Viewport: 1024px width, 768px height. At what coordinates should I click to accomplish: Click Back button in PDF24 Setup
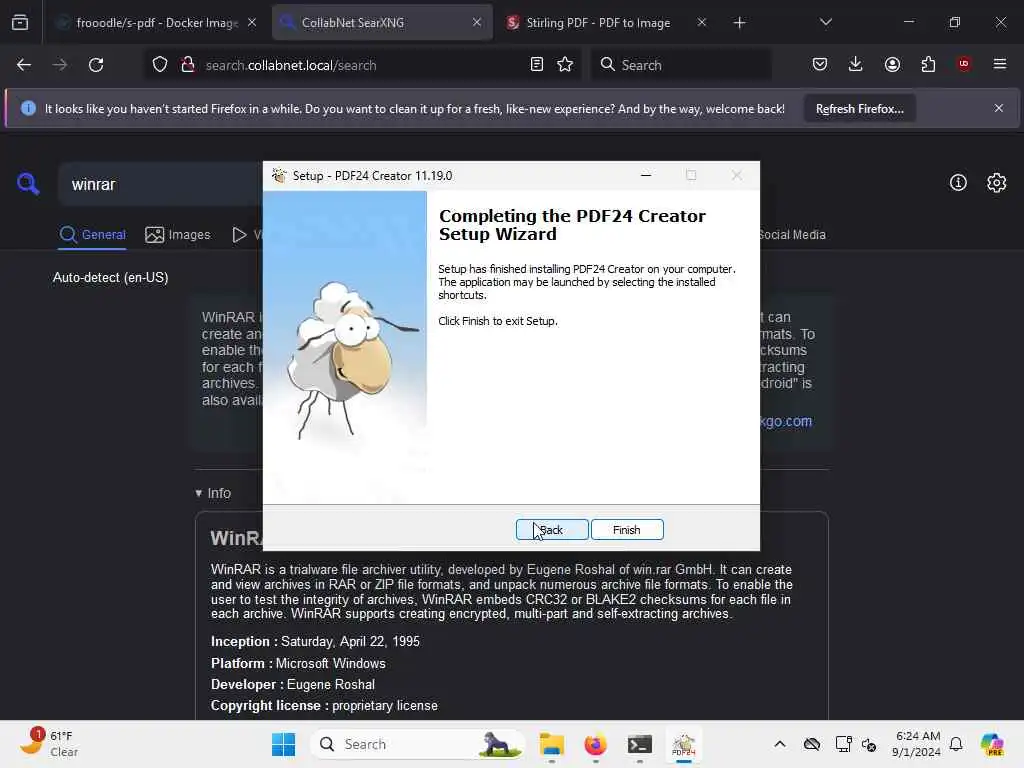pyautogui.click(x=552, y=530)
